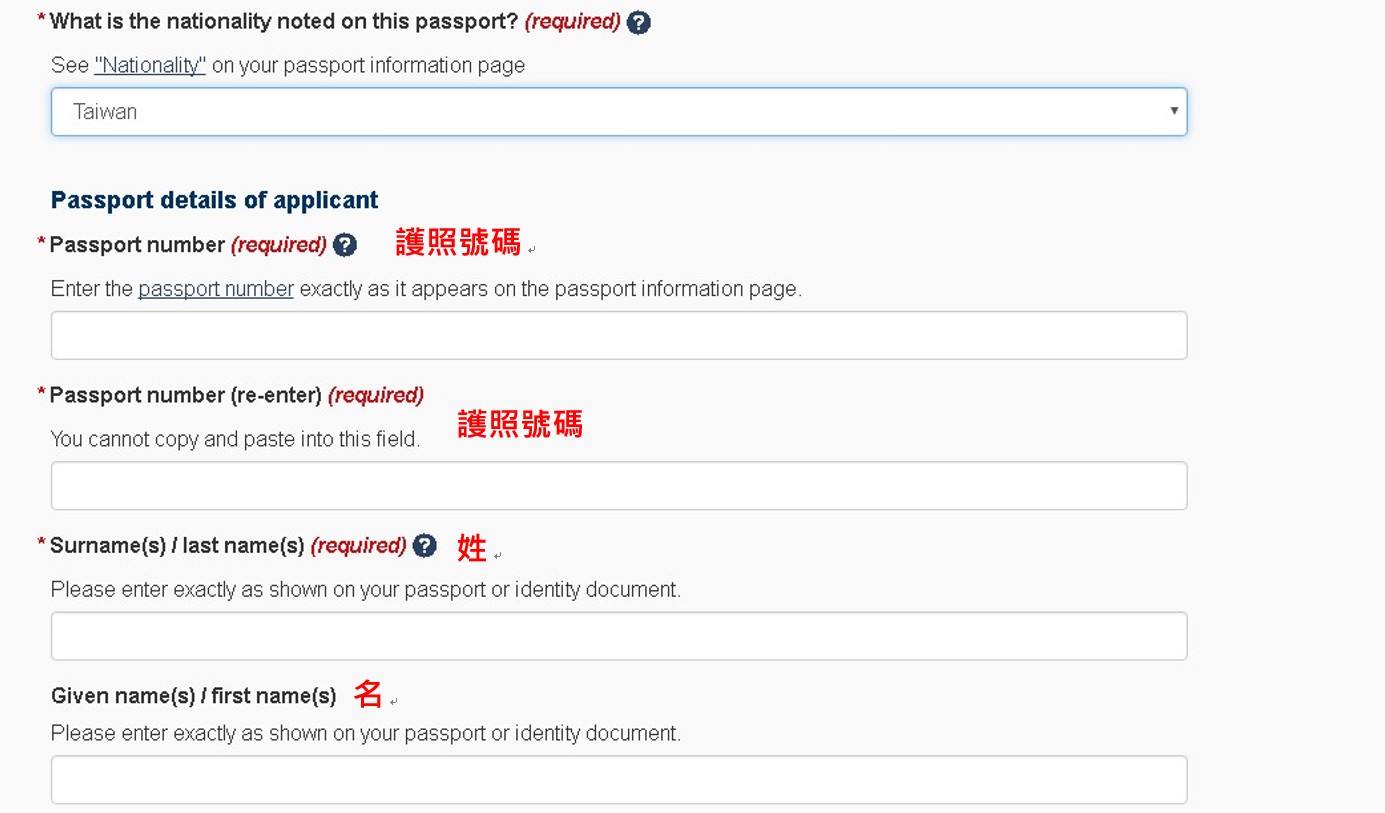Click the Passport number re-enter text box

[618, 486]
